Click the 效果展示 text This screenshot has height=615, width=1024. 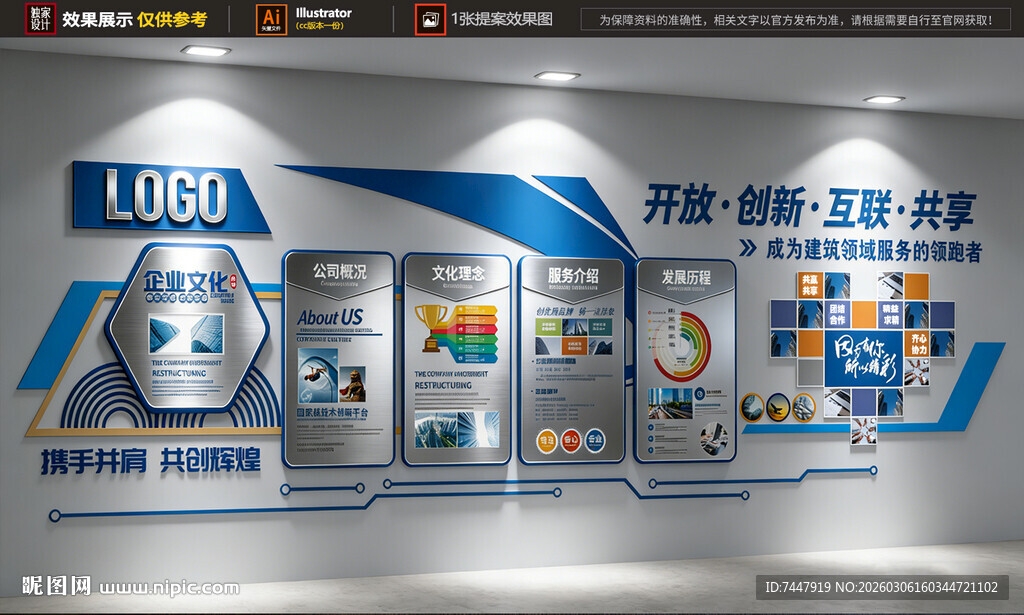click(97, 20)
